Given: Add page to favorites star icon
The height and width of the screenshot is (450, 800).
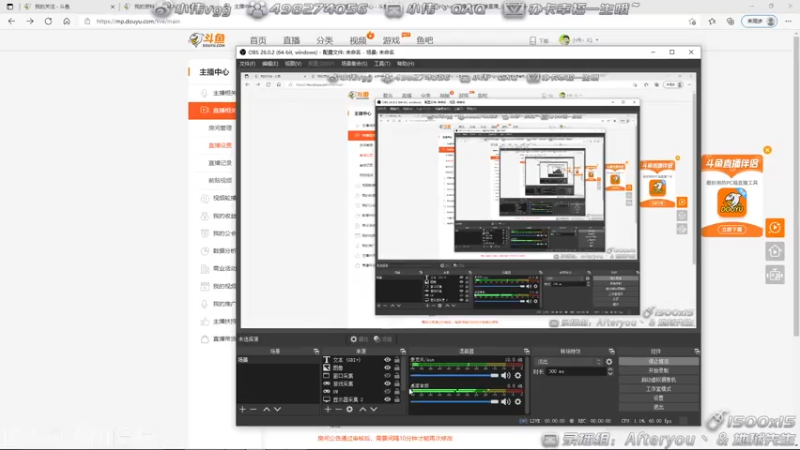Looking at the screenshot, I should (x=692, y=21).
